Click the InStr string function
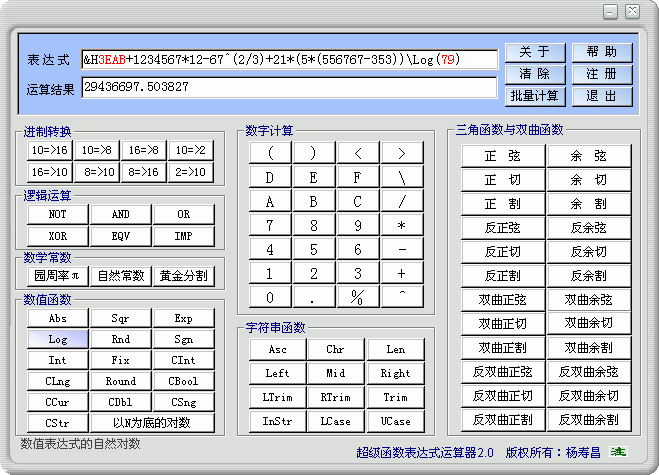Viewport: 659px width, 475px height. pos(277,421)
